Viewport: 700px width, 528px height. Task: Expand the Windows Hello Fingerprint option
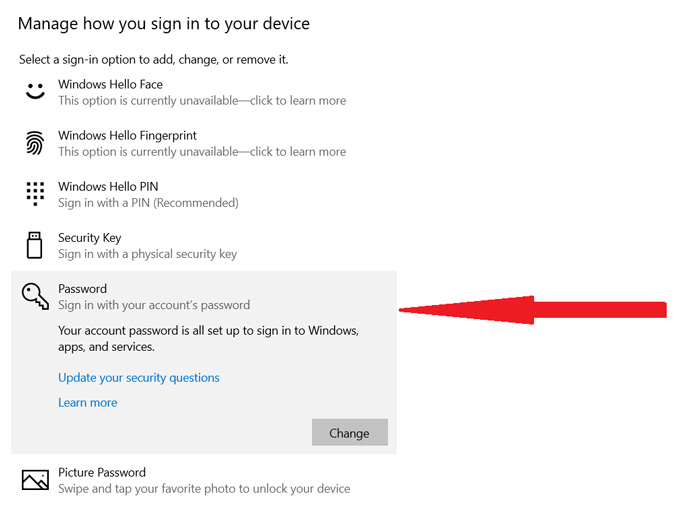(x=204, y=143)
